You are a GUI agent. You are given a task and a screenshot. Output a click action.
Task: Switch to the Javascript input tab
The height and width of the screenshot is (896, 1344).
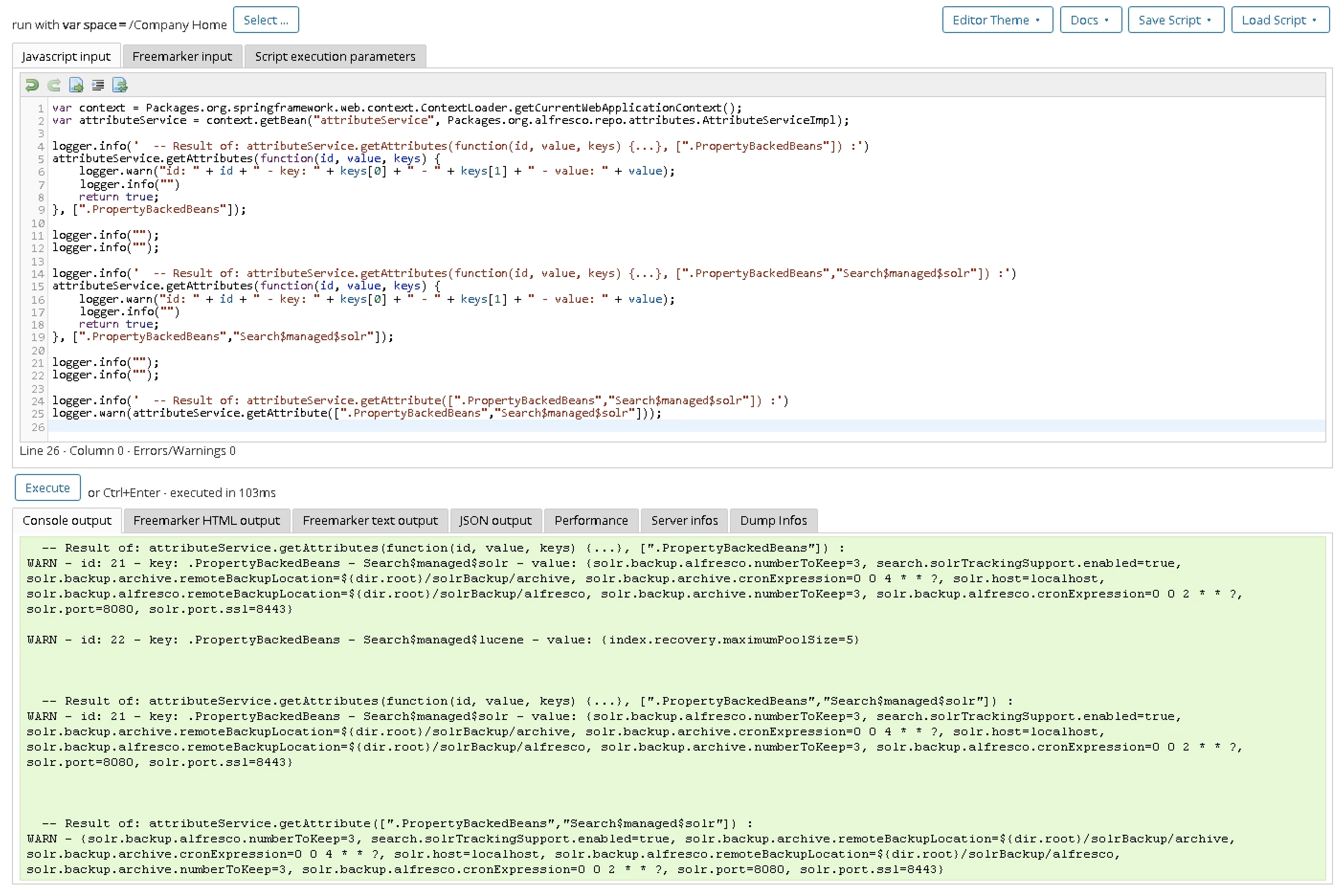tap(67, 56)
